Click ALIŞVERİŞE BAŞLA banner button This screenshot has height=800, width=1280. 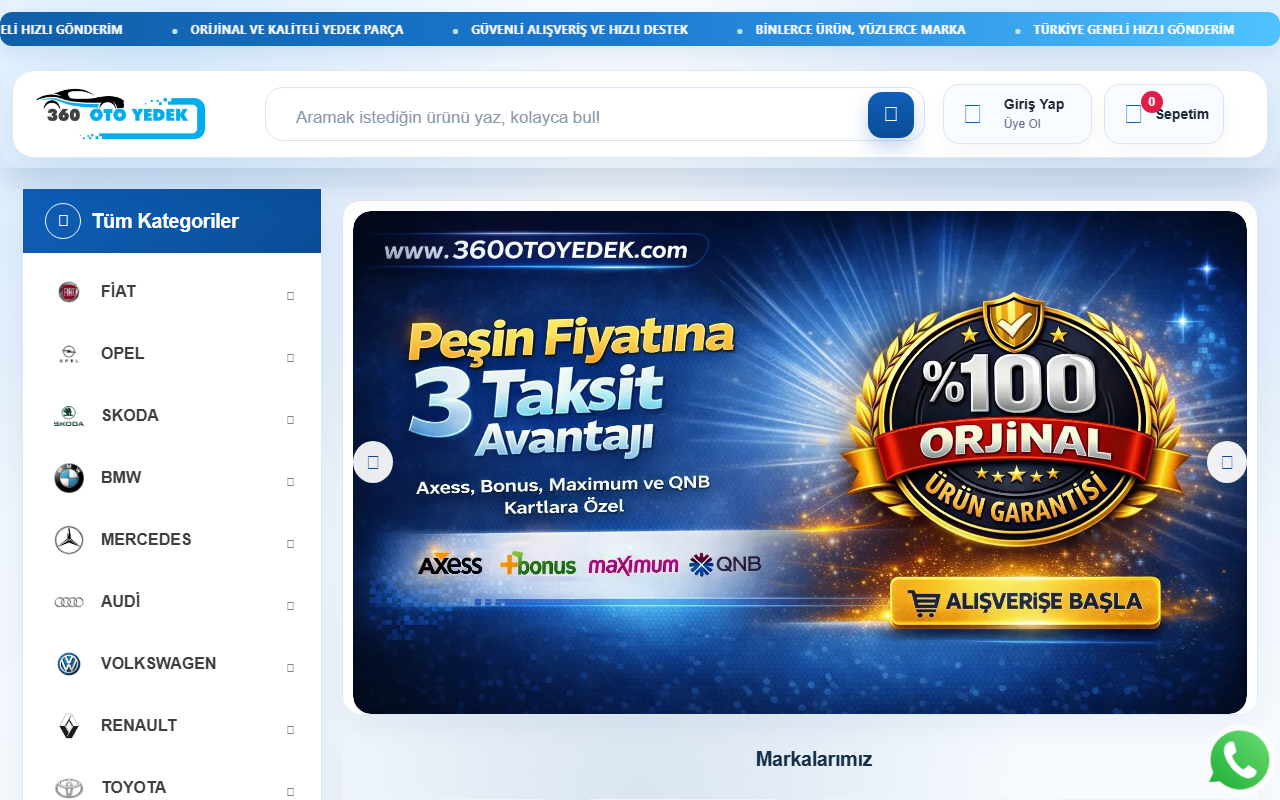(x=1025, y=602)
